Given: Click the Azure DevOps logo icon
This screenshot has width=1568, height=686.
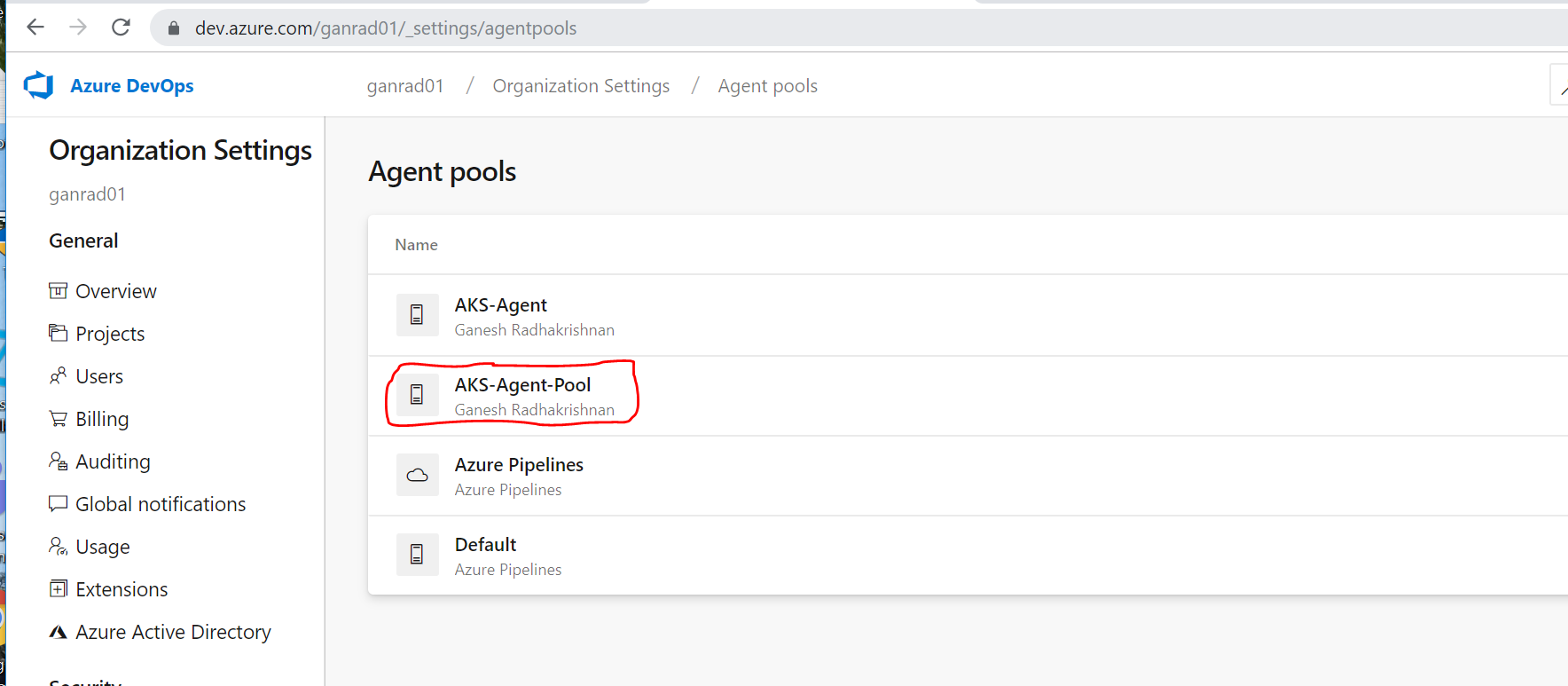Looking at the screenshot, I should pyautogui.click(x=39, y=85).
